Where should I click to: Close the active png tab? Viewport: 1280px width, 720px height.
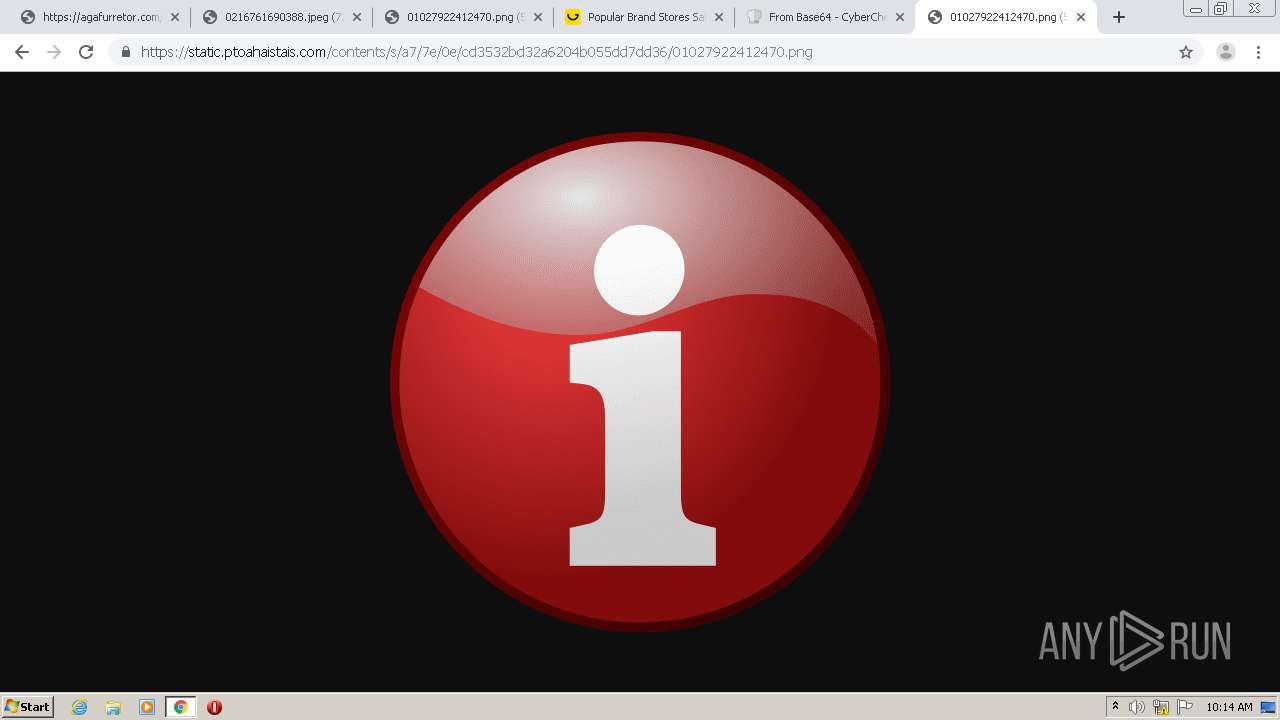click(x=1080, y=17)
